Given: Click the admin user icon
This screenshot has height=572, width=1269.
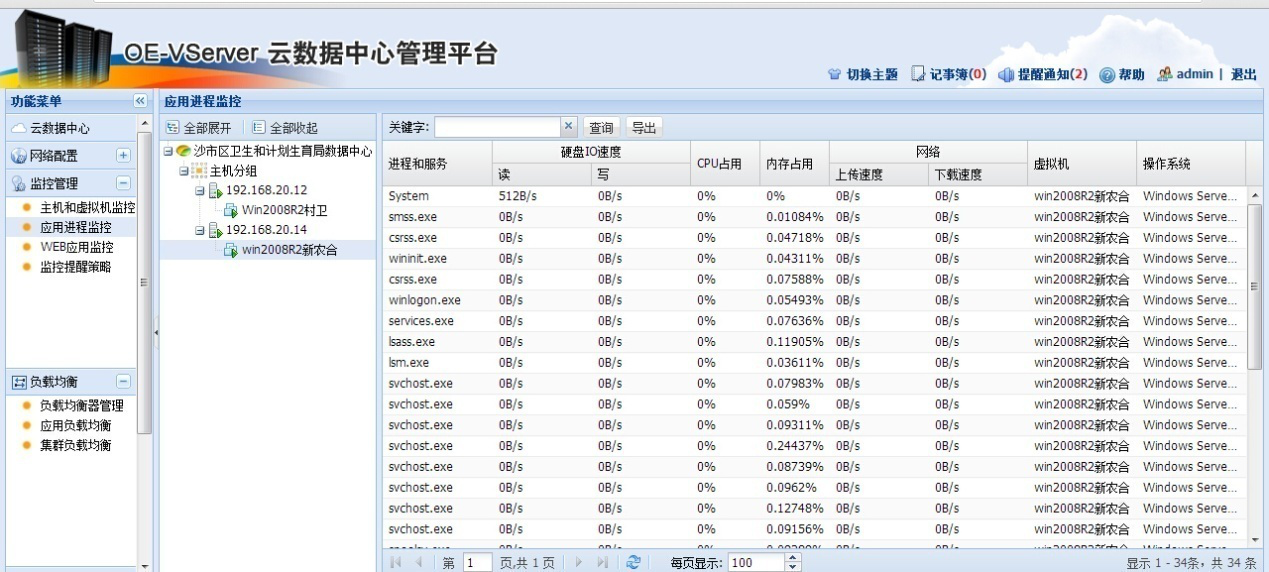Looking at the screenshot, I should [x=1165, y=75].
